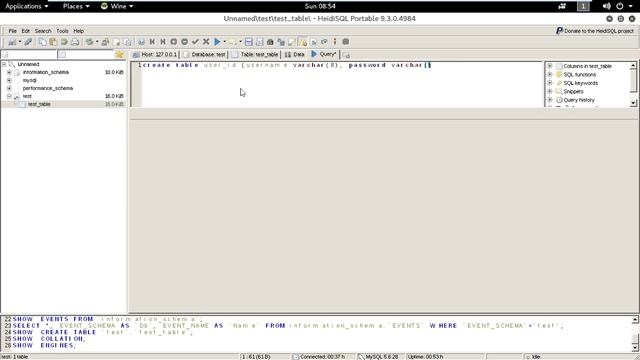Click the Copy toolbar icon

pos(42,42)
